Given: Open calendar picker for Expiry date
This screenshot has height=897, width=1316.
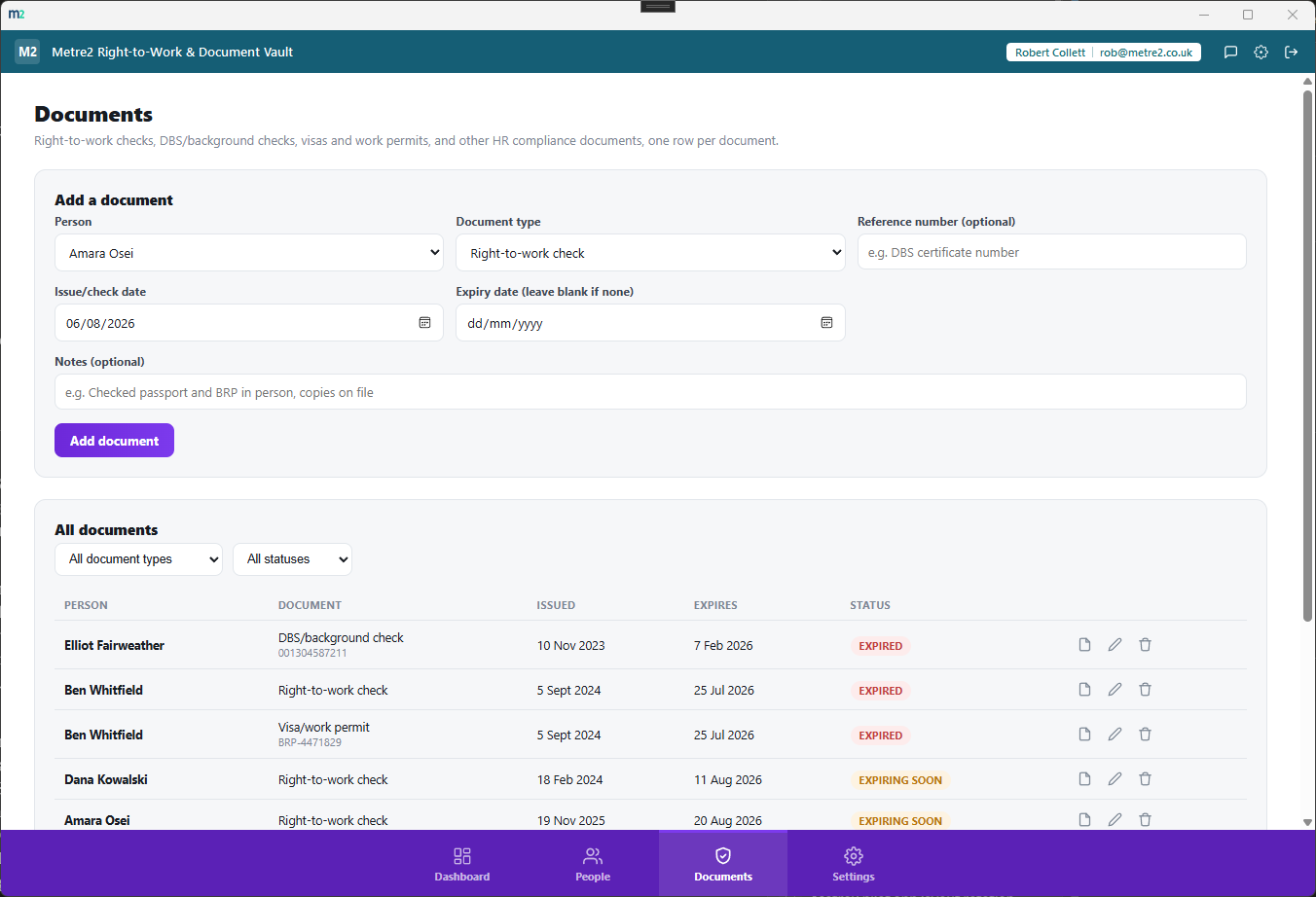Looking at the screenshot, I should (826, 323).
